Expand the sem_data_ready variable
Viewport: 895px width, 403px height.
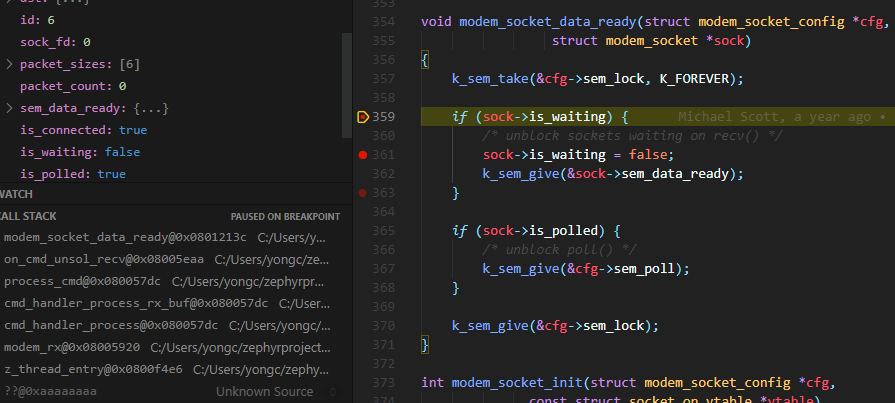pos(9,108)
